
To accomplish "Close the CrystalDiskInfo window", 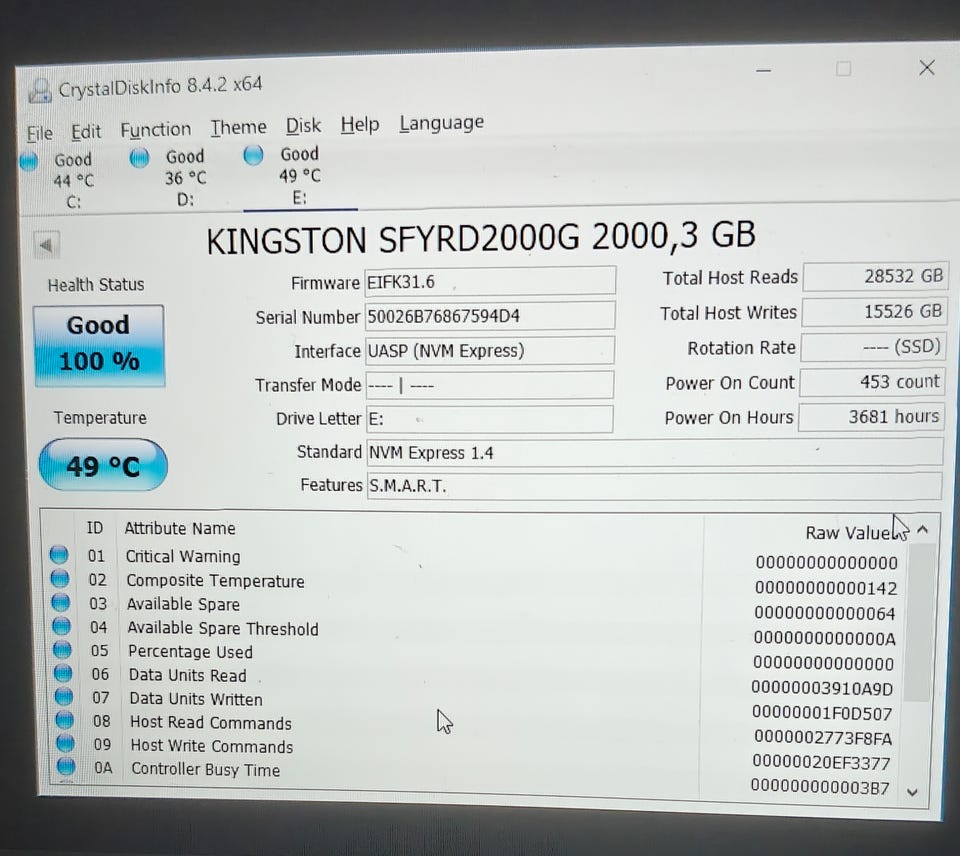I will (927, 67).
